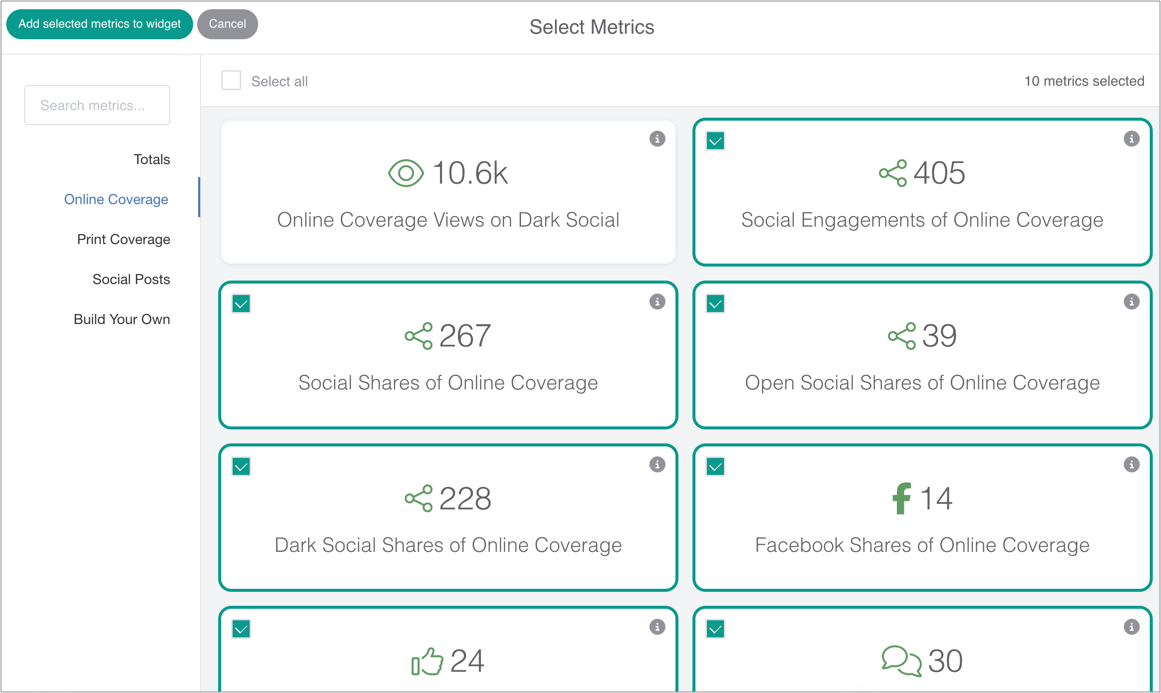The height and width of the screenshot is (693, 1161).
Task: Show info for Open Social Shares card
Action: coord(1131,302)
